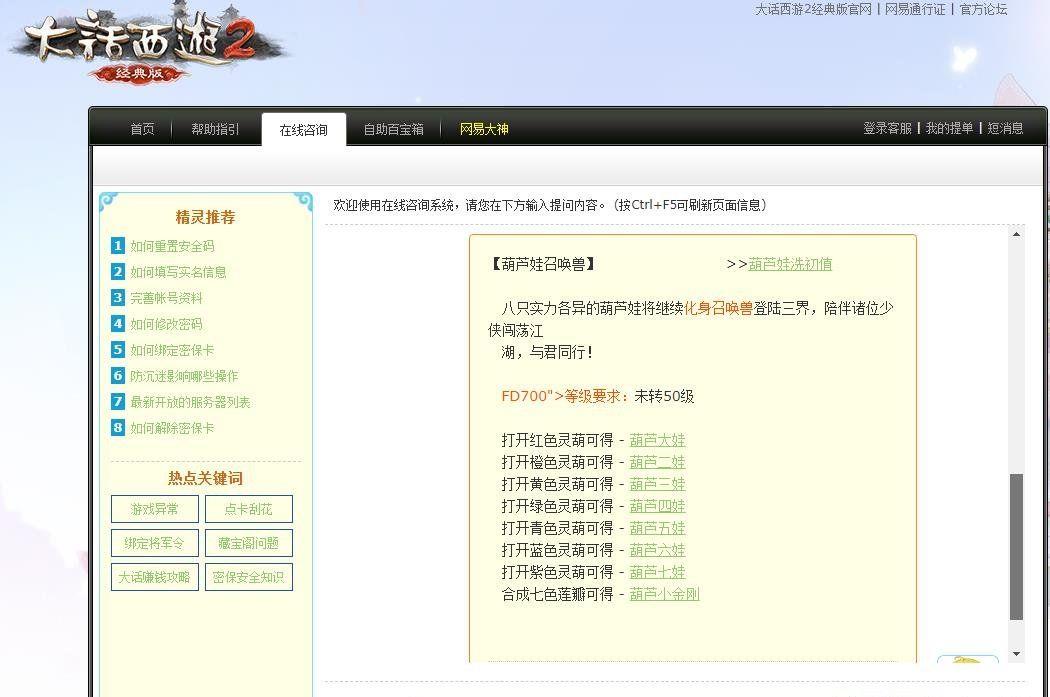Click number 6 icon beside 防沉迷影响哪些操作
1050x697 pixels.
click(118, 376)
